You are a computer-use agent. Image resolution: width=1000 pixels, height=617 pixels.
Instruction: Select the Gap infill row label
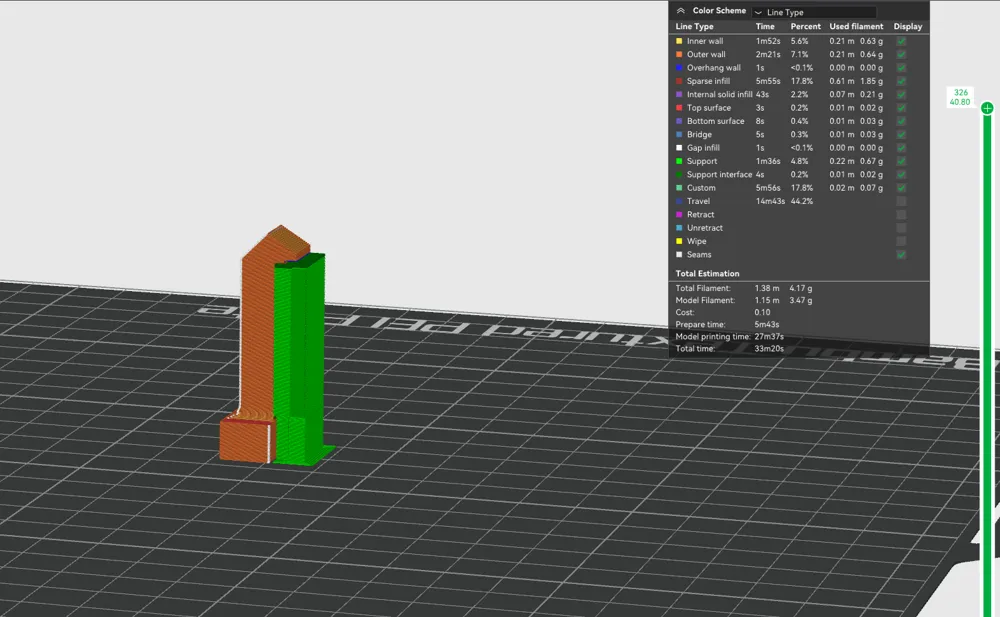pyautogui.click(x=703, y=148)
